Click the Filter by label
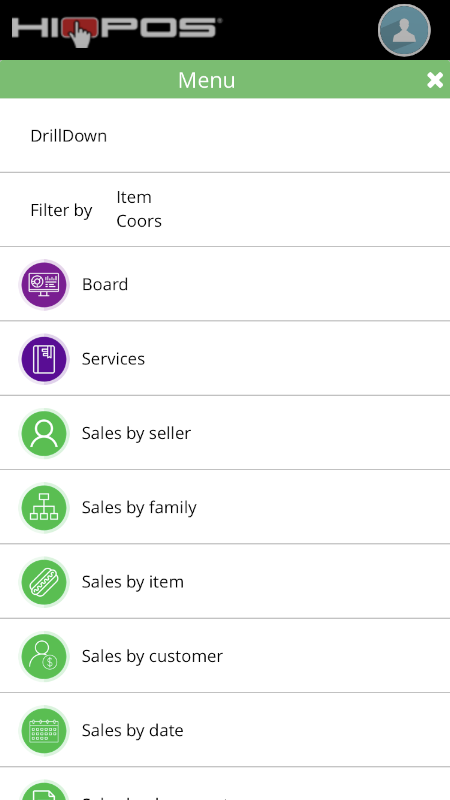This screenshot has height=800, width=450. [61, 210]
